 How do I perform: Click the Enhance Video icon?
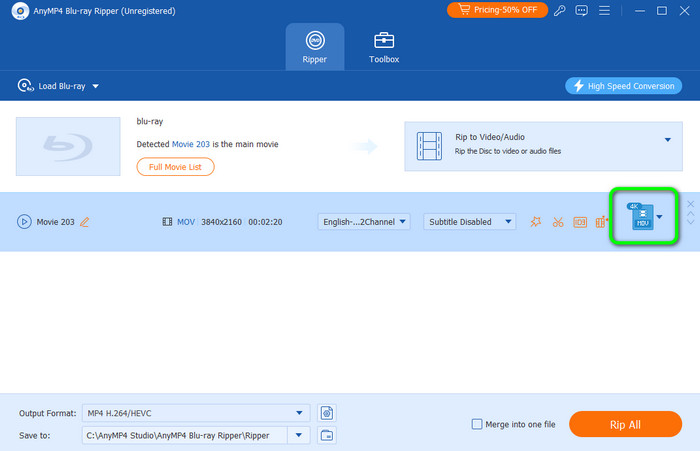[601, 221]
